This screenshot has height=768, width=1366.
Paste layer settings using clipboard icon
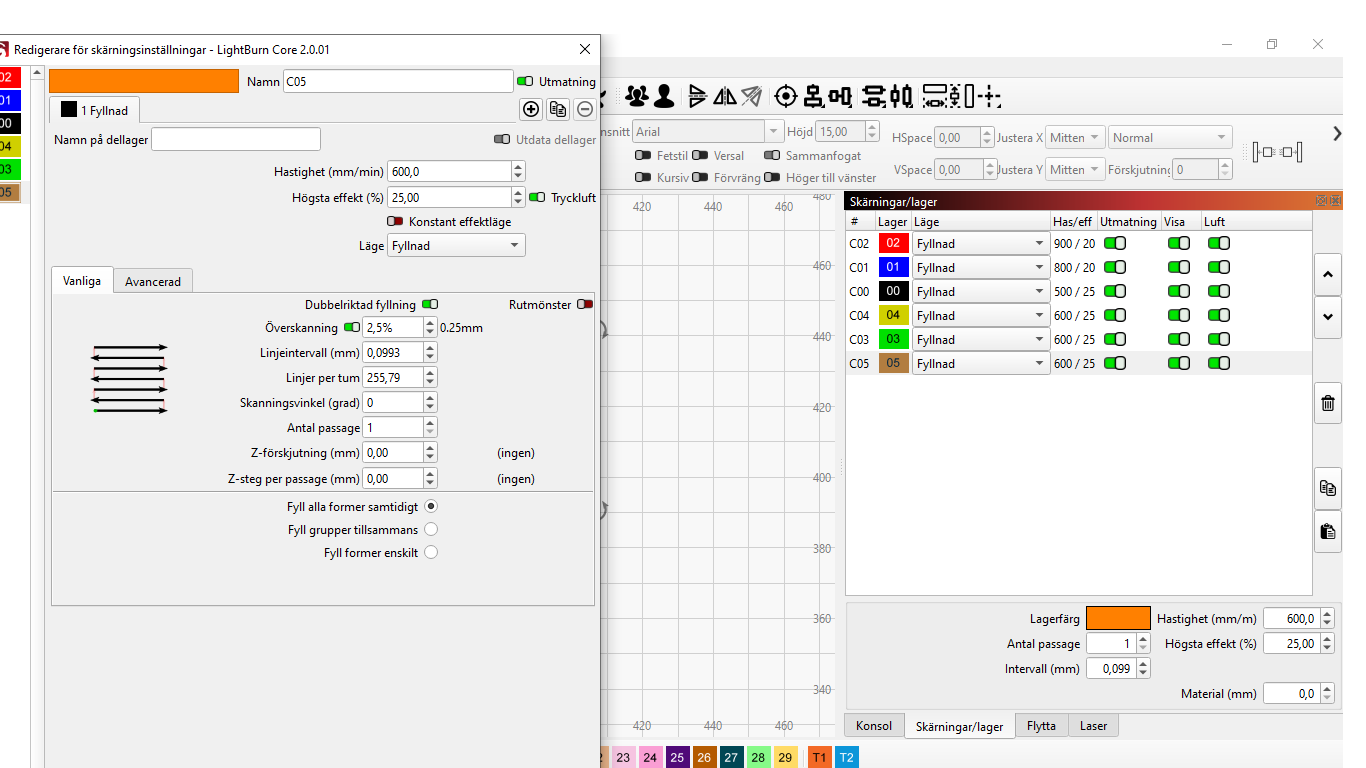pos(1328,532)
